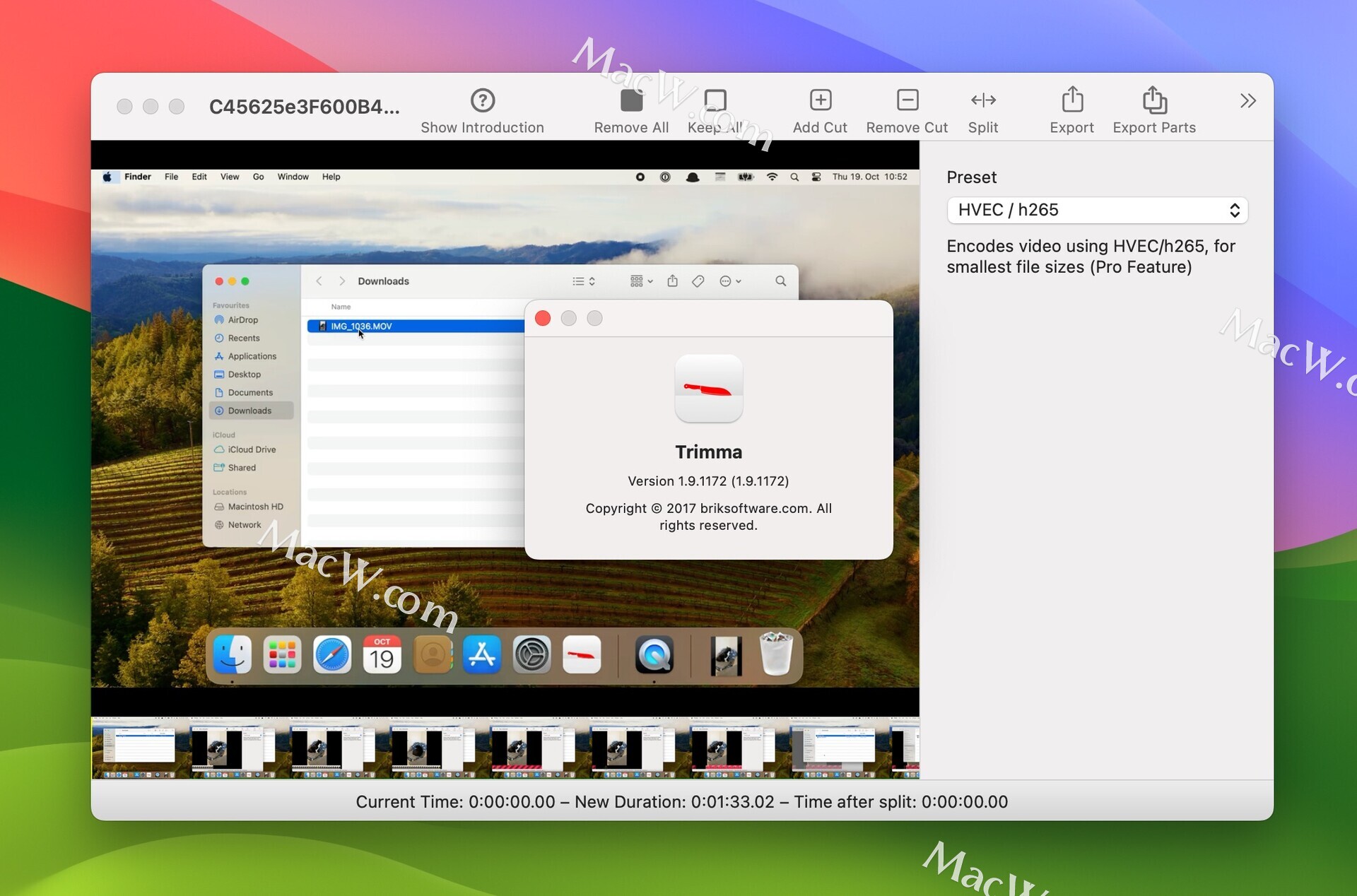Click QuickTime Player icon in the recorded Dock

click(x=654, y=654)
